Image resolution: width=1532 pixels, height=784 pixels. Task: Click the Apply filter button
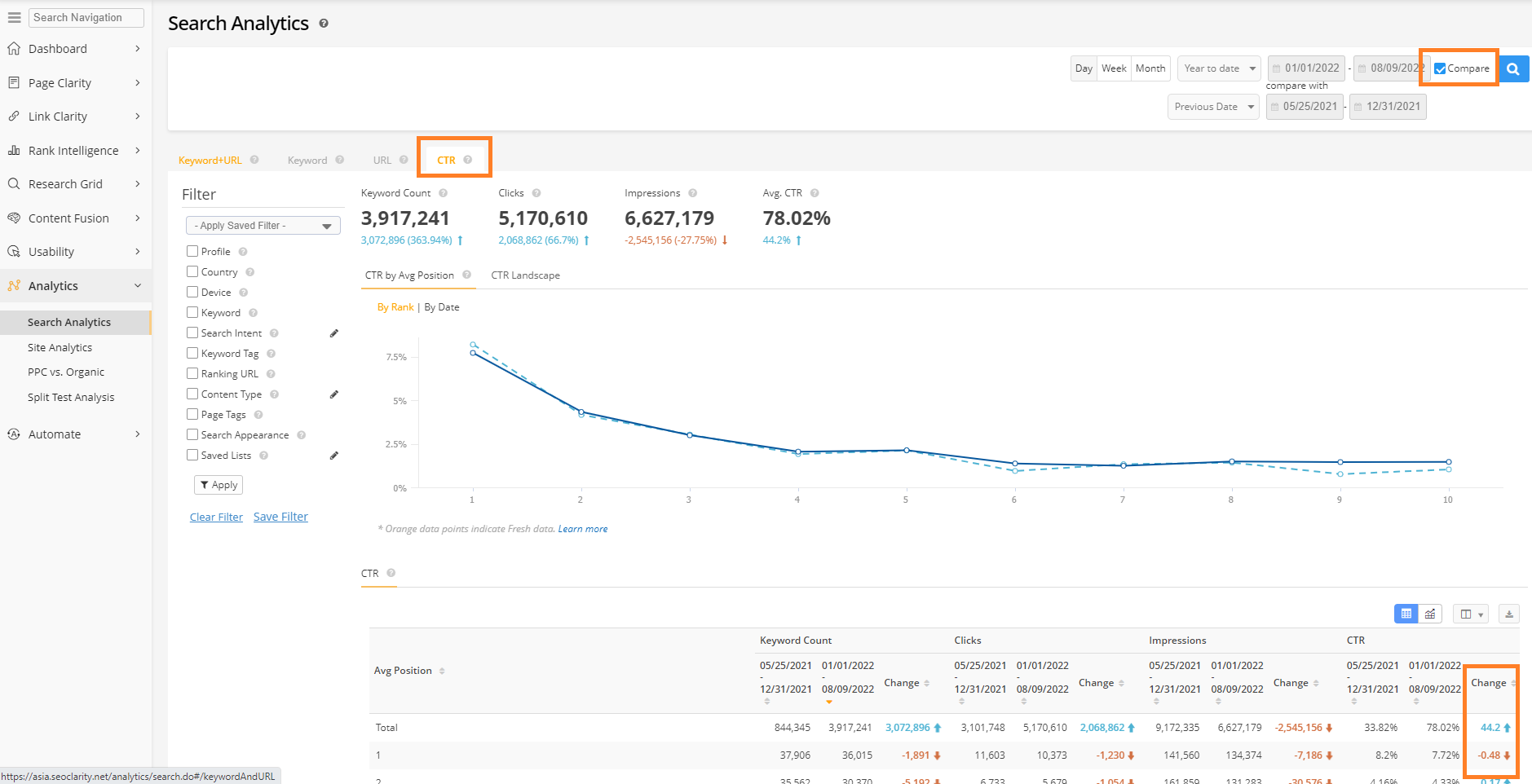(219, 485)
